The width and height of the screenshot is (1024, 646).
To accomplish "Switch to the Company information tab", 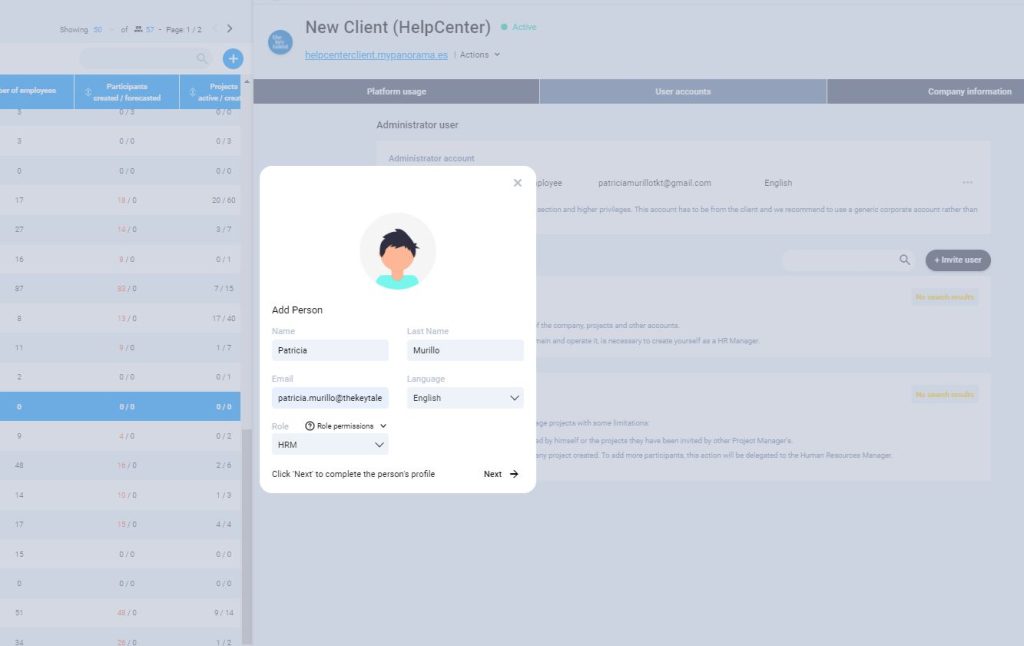I will (x=968, y=92).
